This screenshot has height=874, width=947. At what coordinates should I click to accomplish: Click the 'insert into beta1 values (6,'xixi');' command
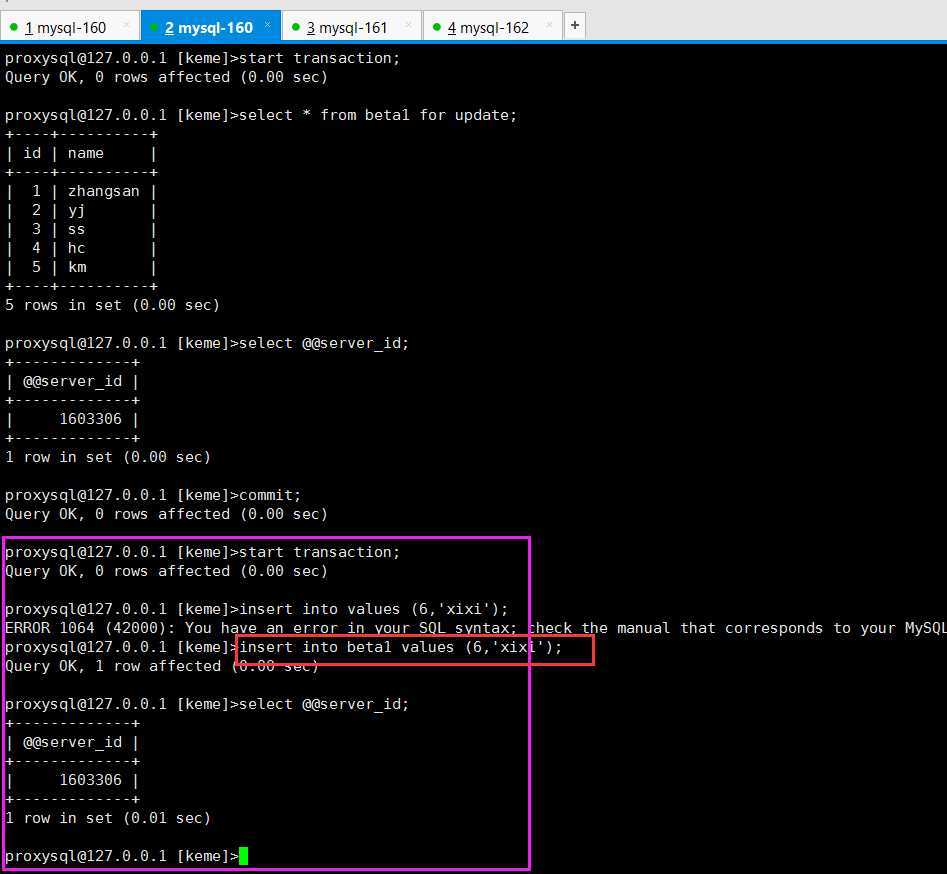tap(400, 647)
